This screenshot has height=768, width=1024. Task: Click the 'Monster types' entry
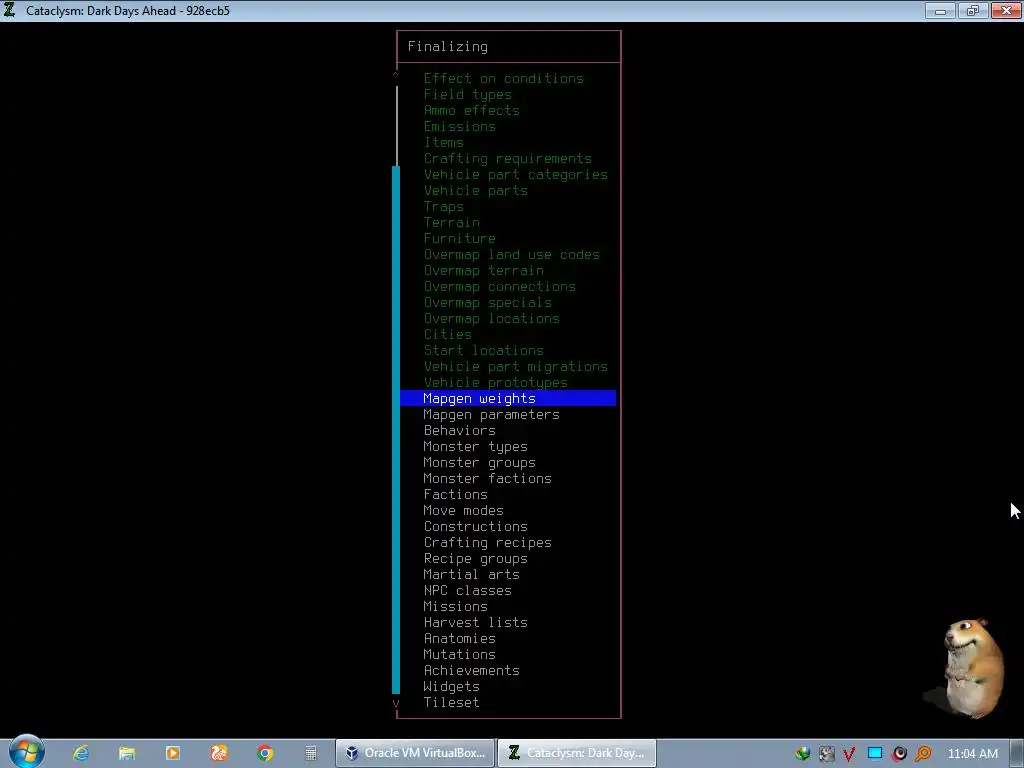[x=475, y=447]
